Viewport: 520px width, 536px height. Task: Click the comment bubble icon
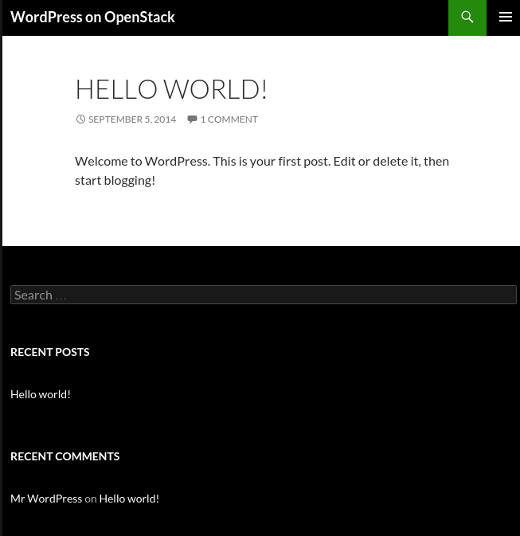click(x=192, y=119)
